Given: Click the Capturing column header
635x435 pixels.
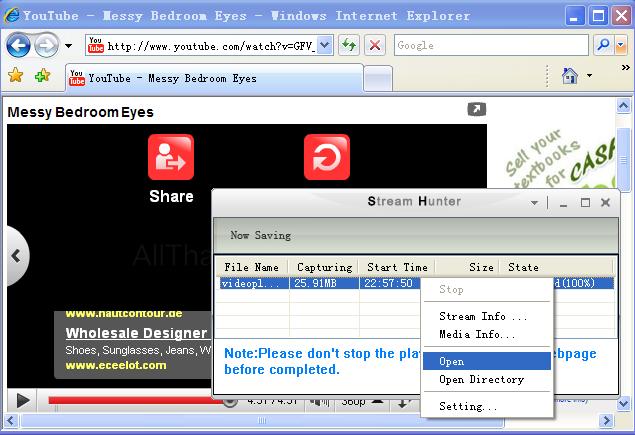Looking at the screenshot, I should (x=324, y=267).
